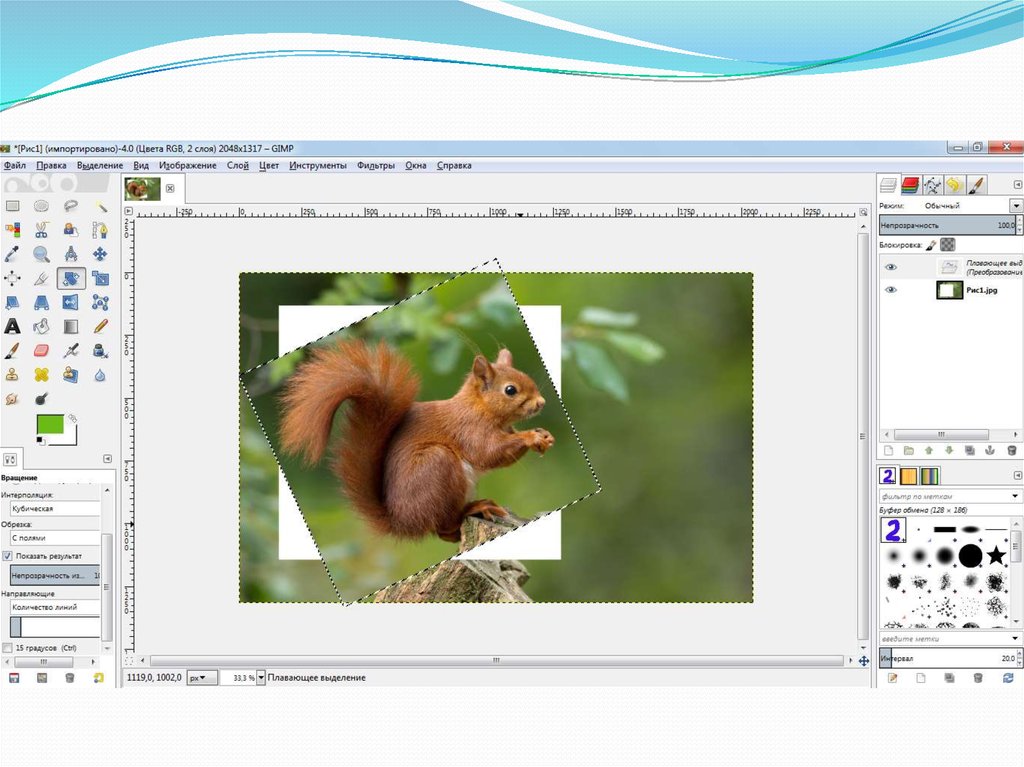Image resolution: width=1024 pixels, height=767 pixels.
Task: Uncheck the Показать результат checkbox
Action: (x=8, y=555)
